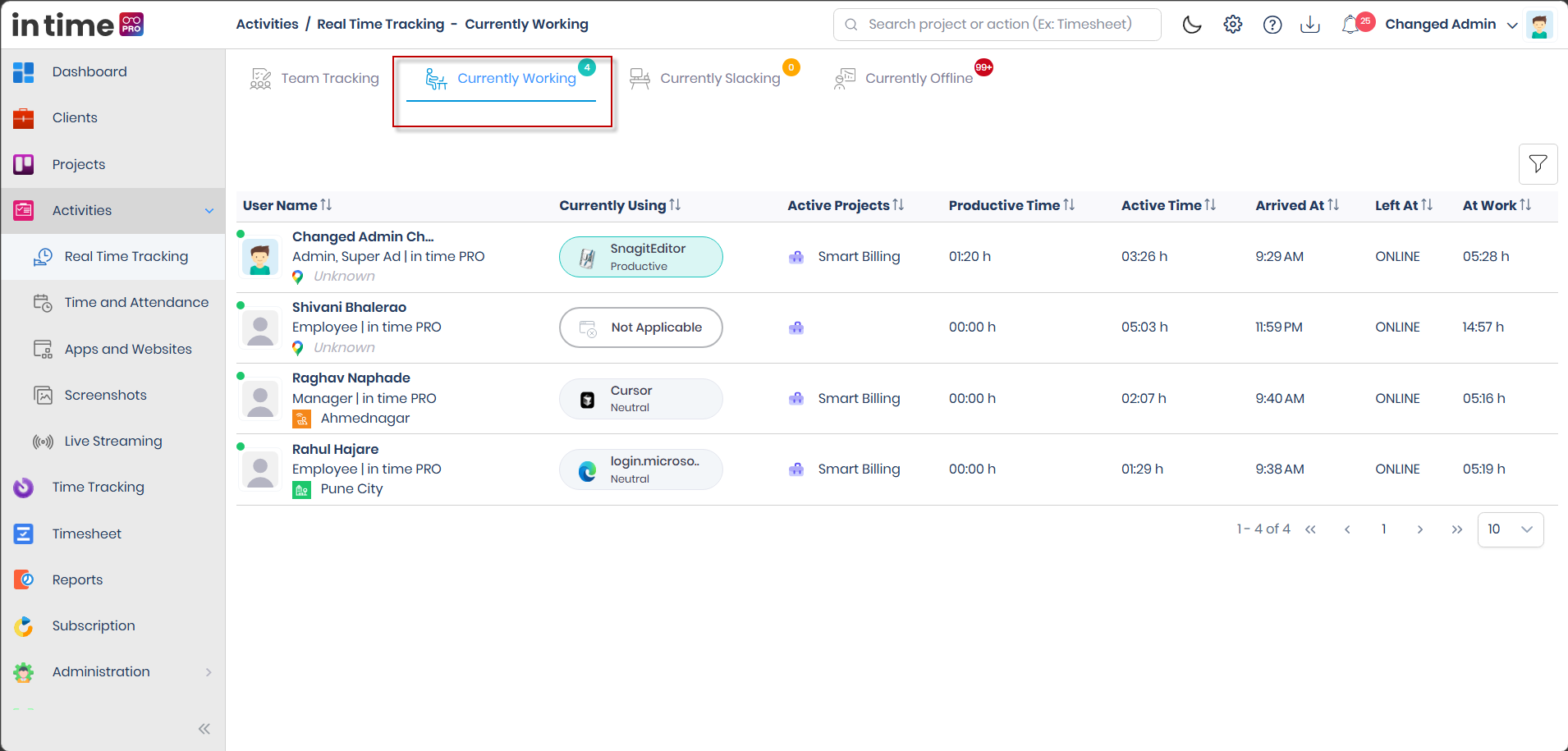Click the Time Tracking sidebar icon

click(24, 488)
